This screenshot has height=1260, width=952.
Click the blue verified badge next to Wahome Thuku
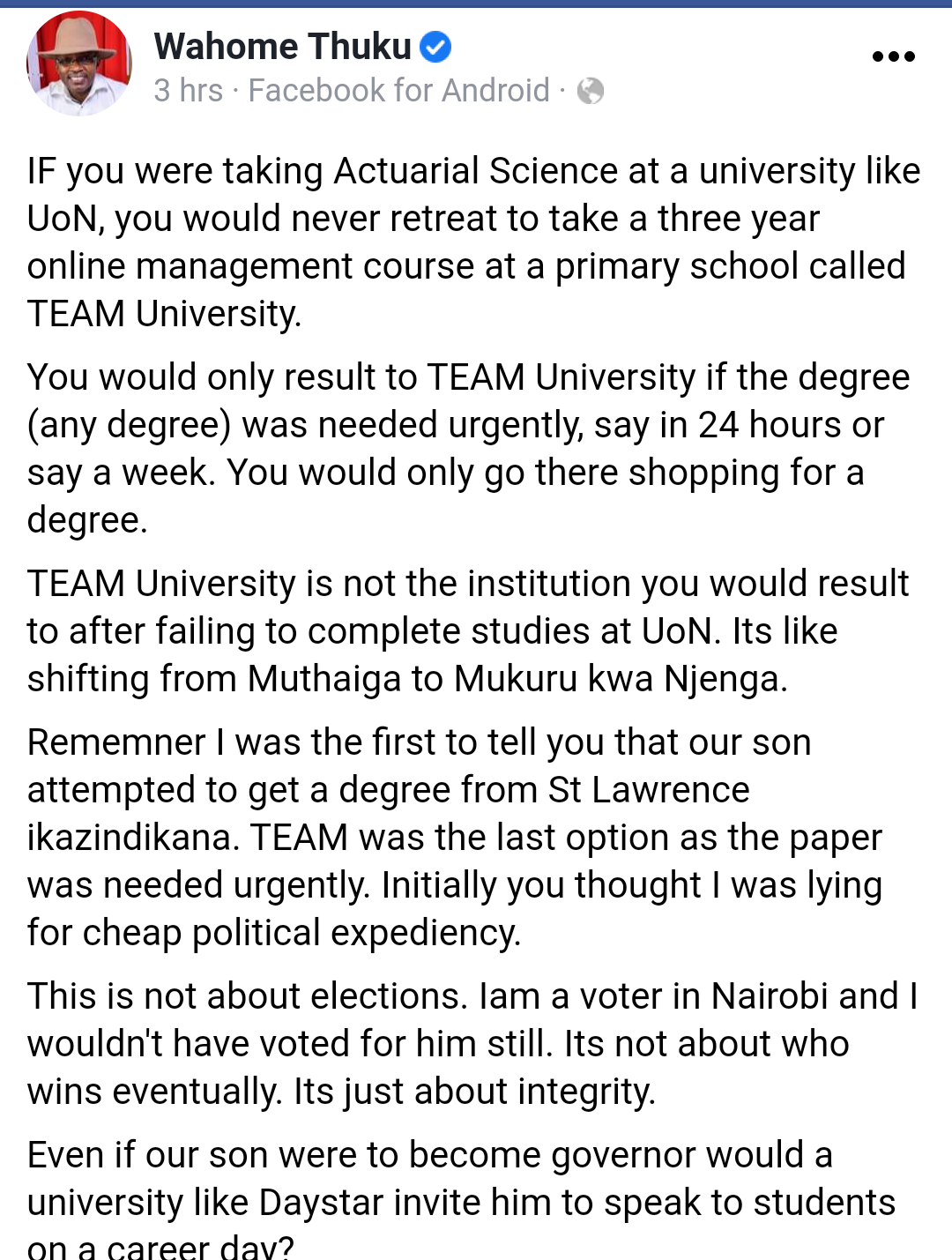435,47
